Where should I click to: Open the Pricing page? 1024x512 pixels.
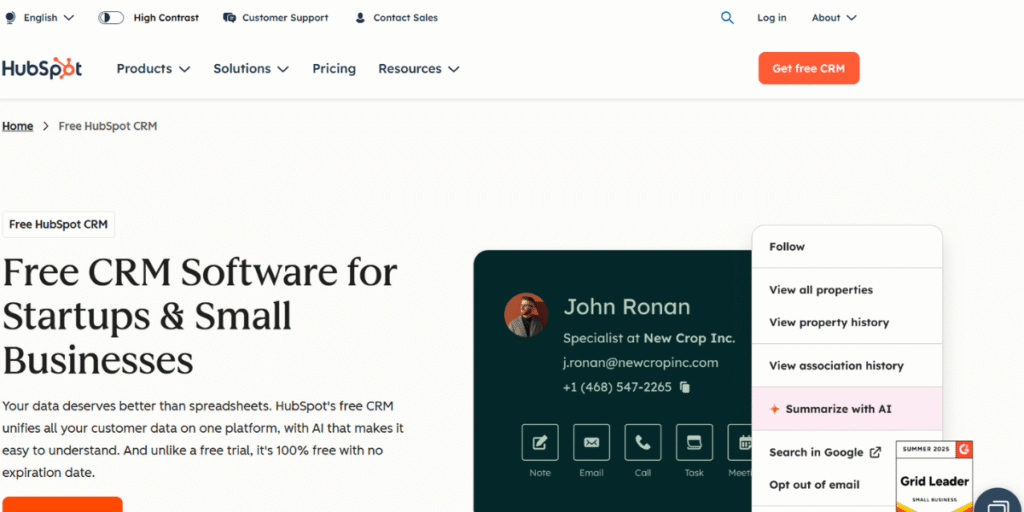[334, 69]
